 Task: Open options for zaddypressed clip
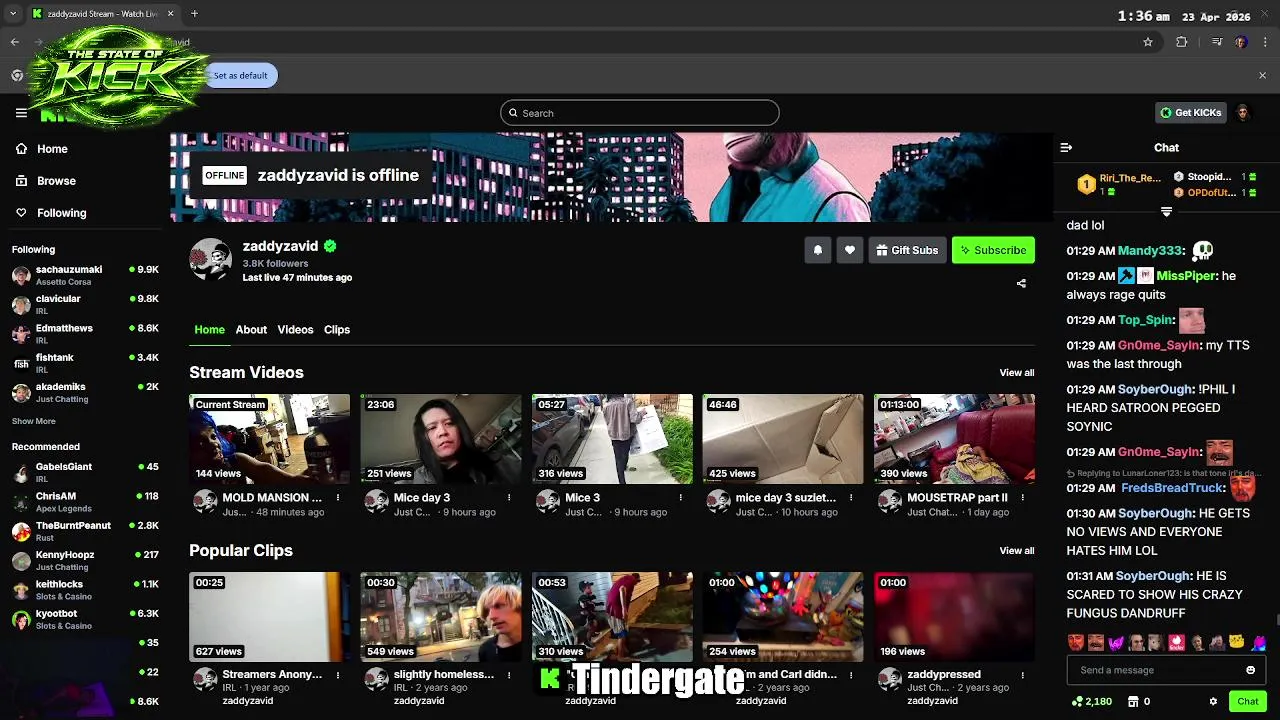tap(1023, 675)
